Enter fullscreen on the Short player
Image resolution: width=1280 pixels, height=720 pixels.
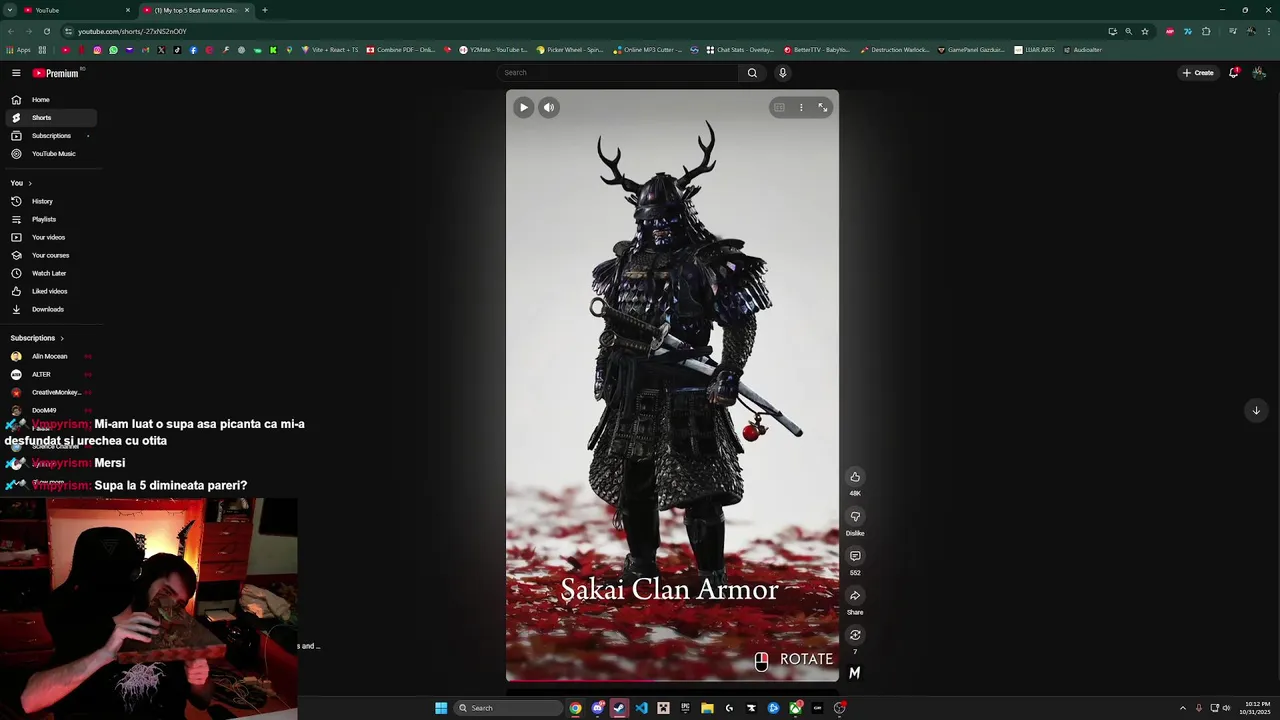click(823, 107)
